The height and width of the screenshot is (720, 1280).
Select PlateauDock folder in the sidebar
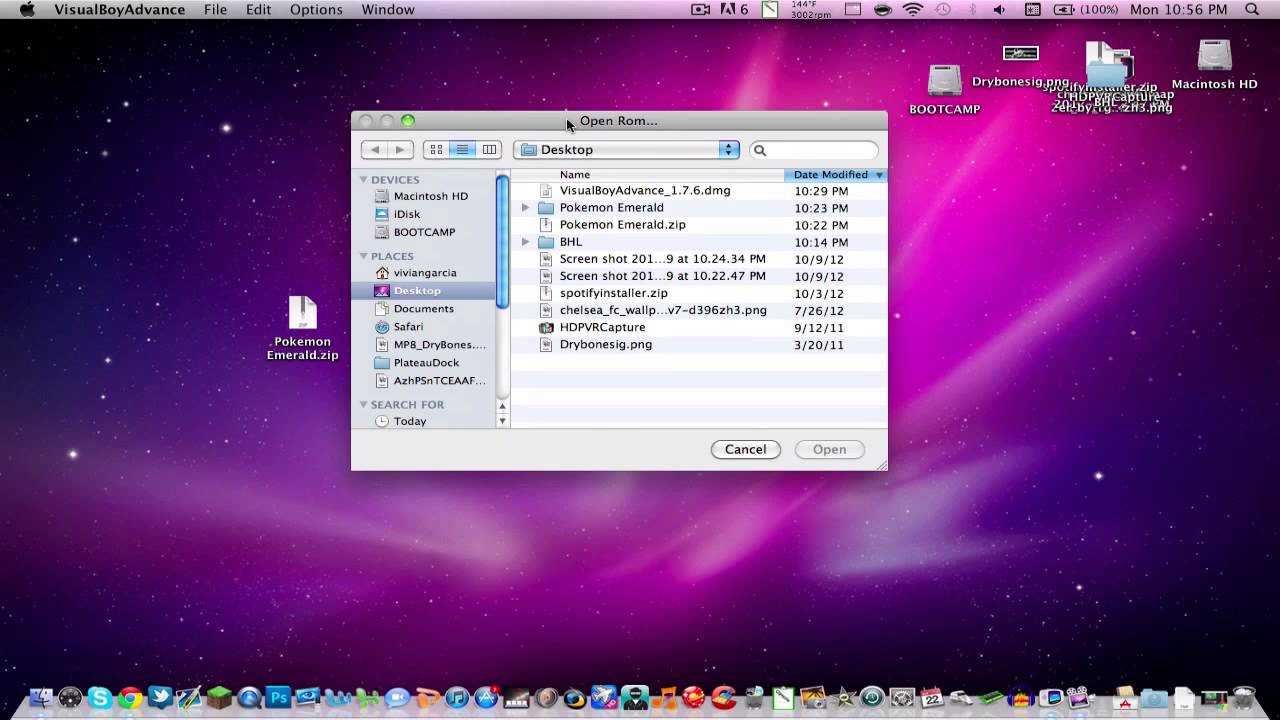(x=424, y=363)
